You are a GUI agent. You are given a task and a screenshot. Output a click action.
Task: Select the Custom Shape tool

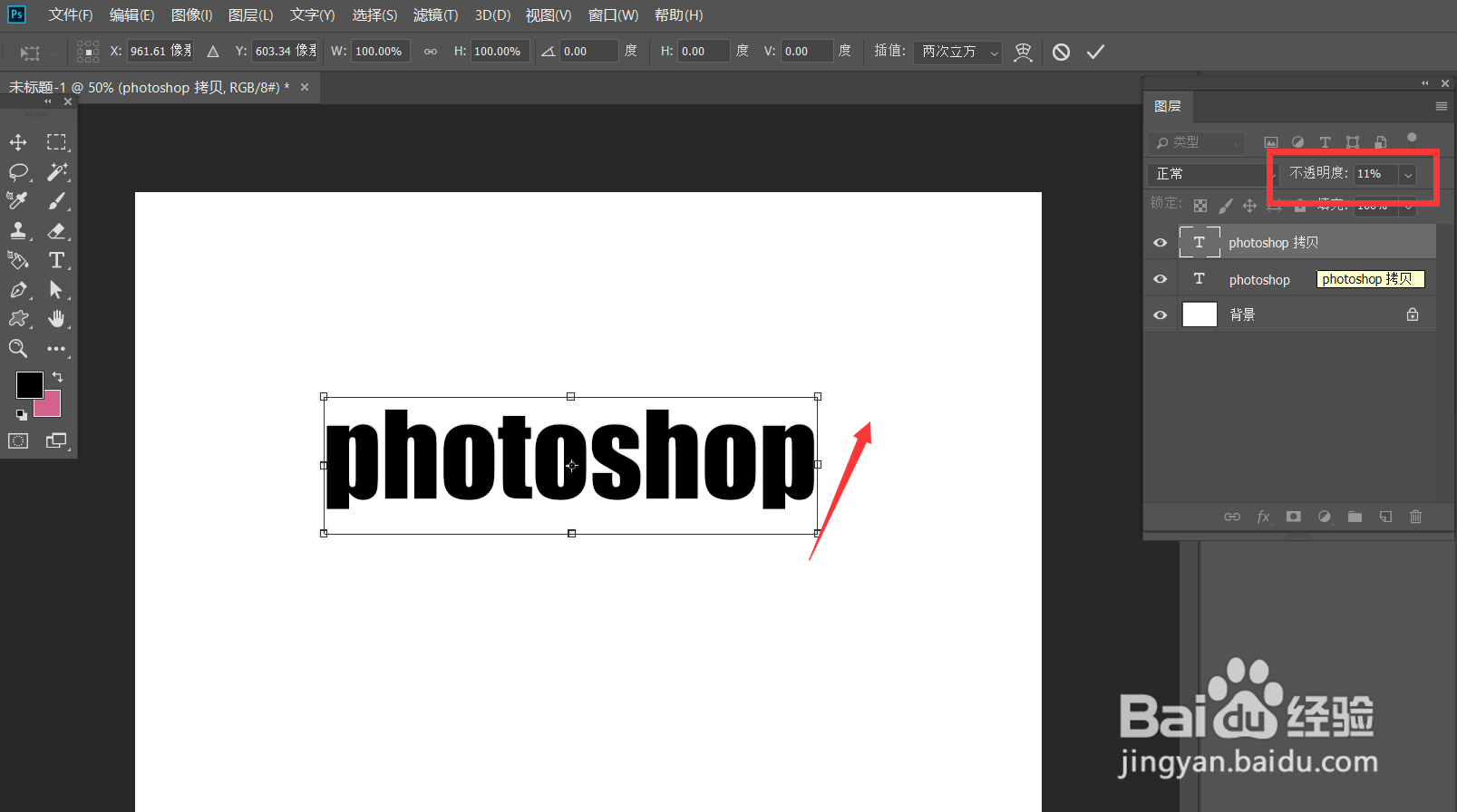(x=18, y=319)
